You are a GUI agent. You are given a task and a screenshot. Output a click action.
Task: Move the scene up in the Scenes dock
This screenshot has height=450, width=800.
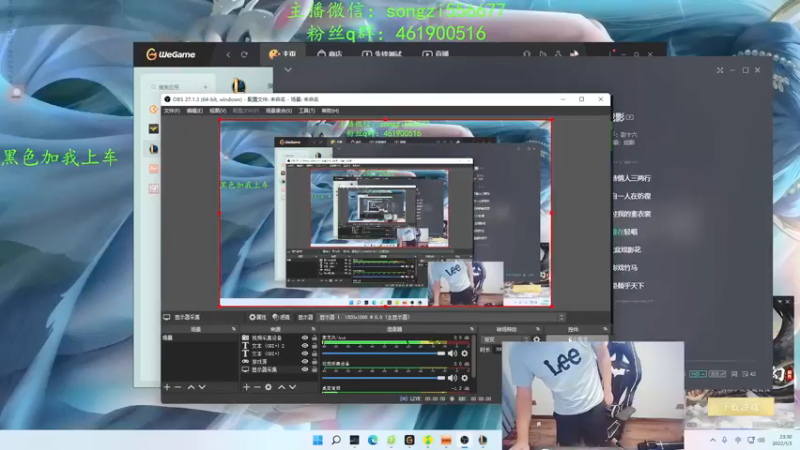pos(191,387)
